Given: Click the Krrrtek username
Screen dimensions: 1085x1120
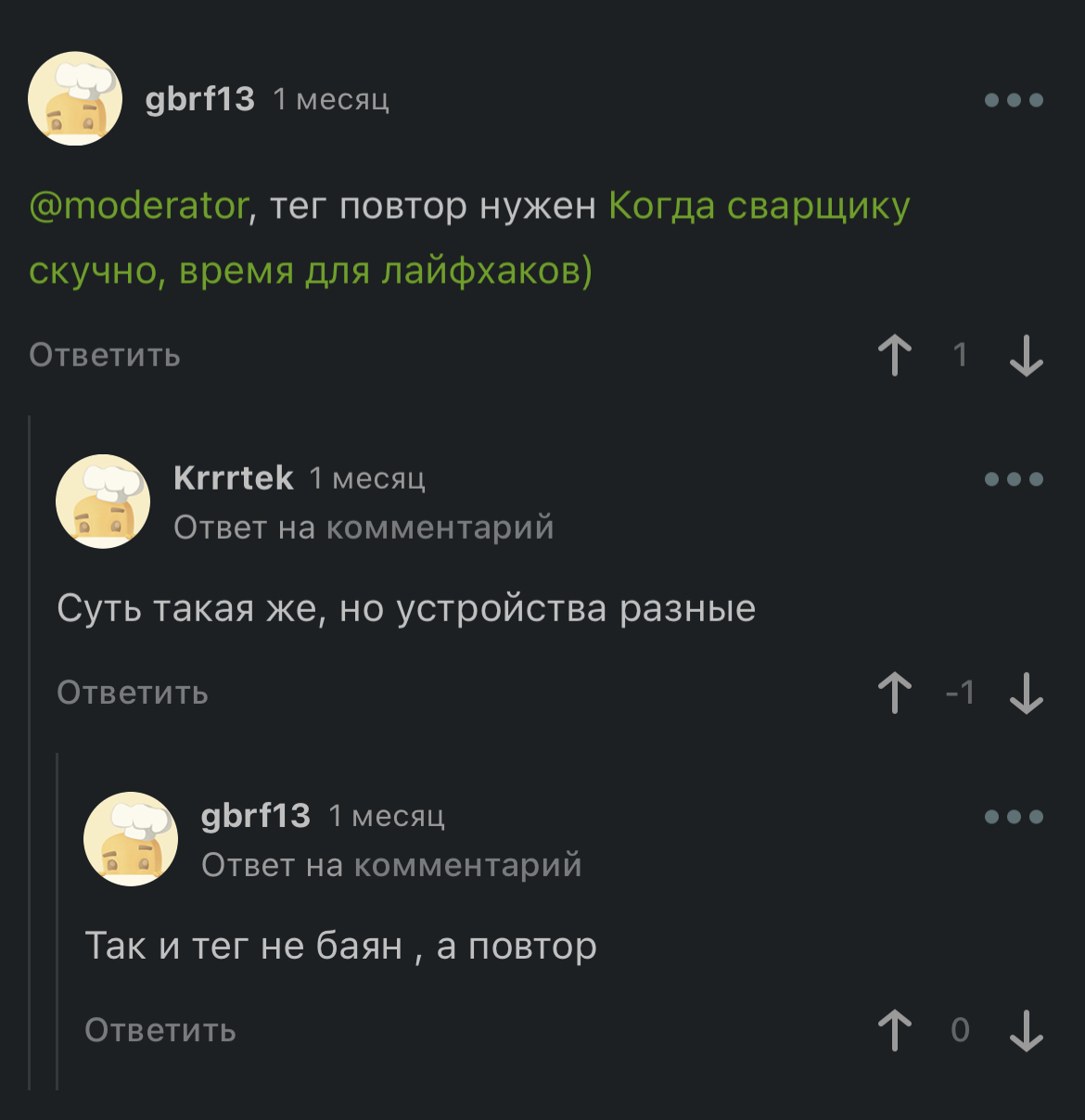Looking at the screenshot, I should [233, 477].
